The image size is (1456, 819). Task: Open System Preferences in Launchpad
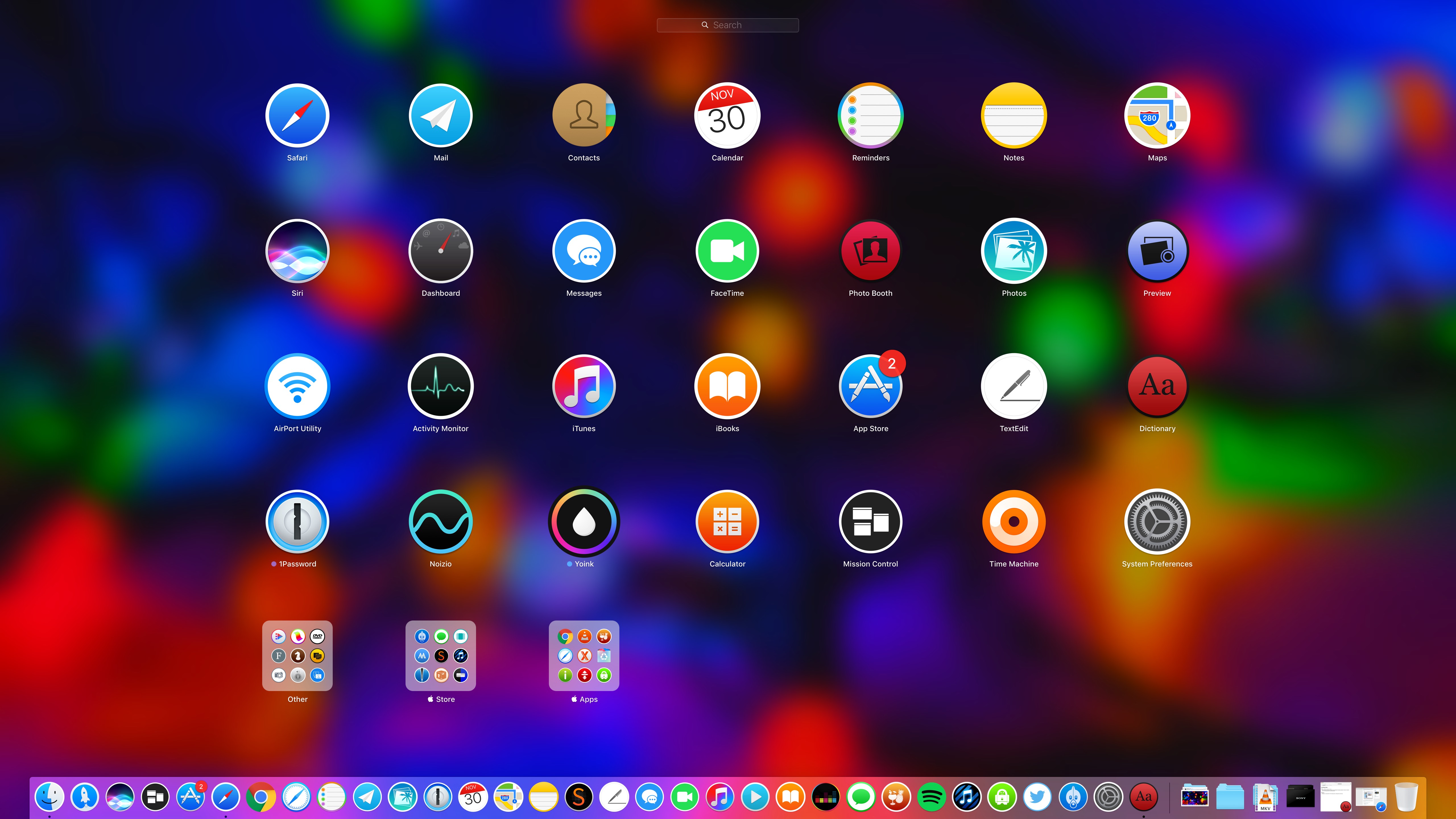coord(1157,522)
